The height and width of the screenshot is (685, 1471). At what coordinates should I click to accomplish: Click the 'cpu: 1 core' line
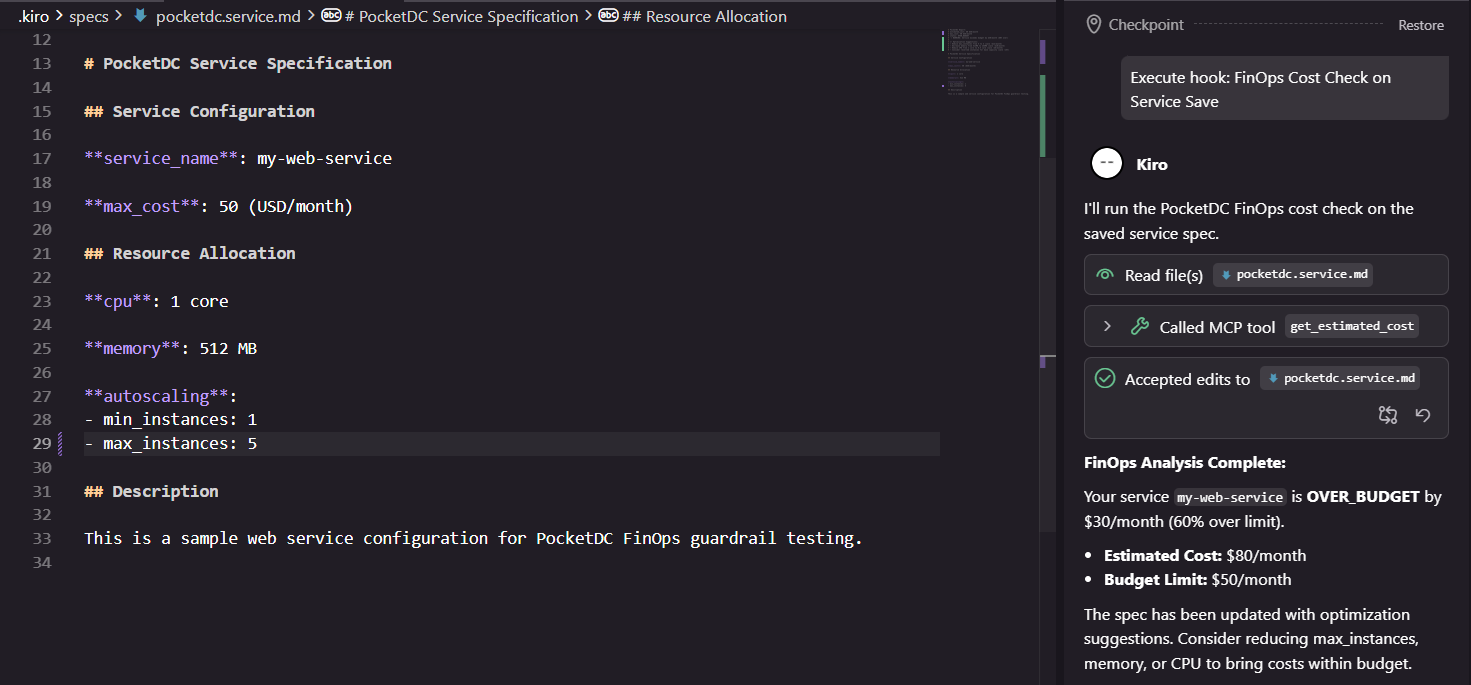156,301
